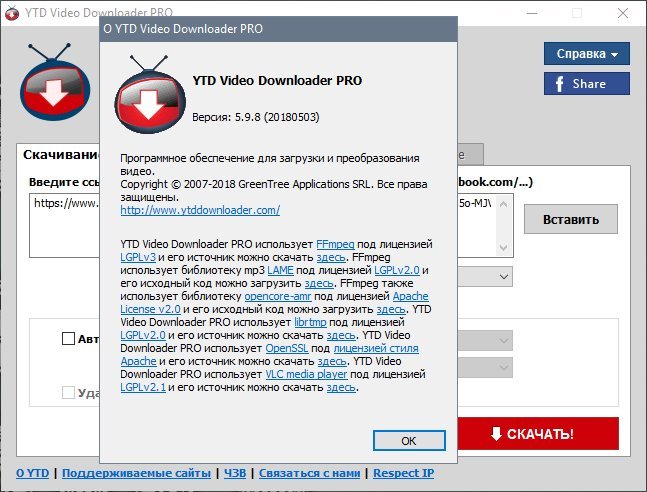Image resolution: width=647 pixels, height=492 pixels.
Task: Click the Facebook Share button
Action: point(587,84)
